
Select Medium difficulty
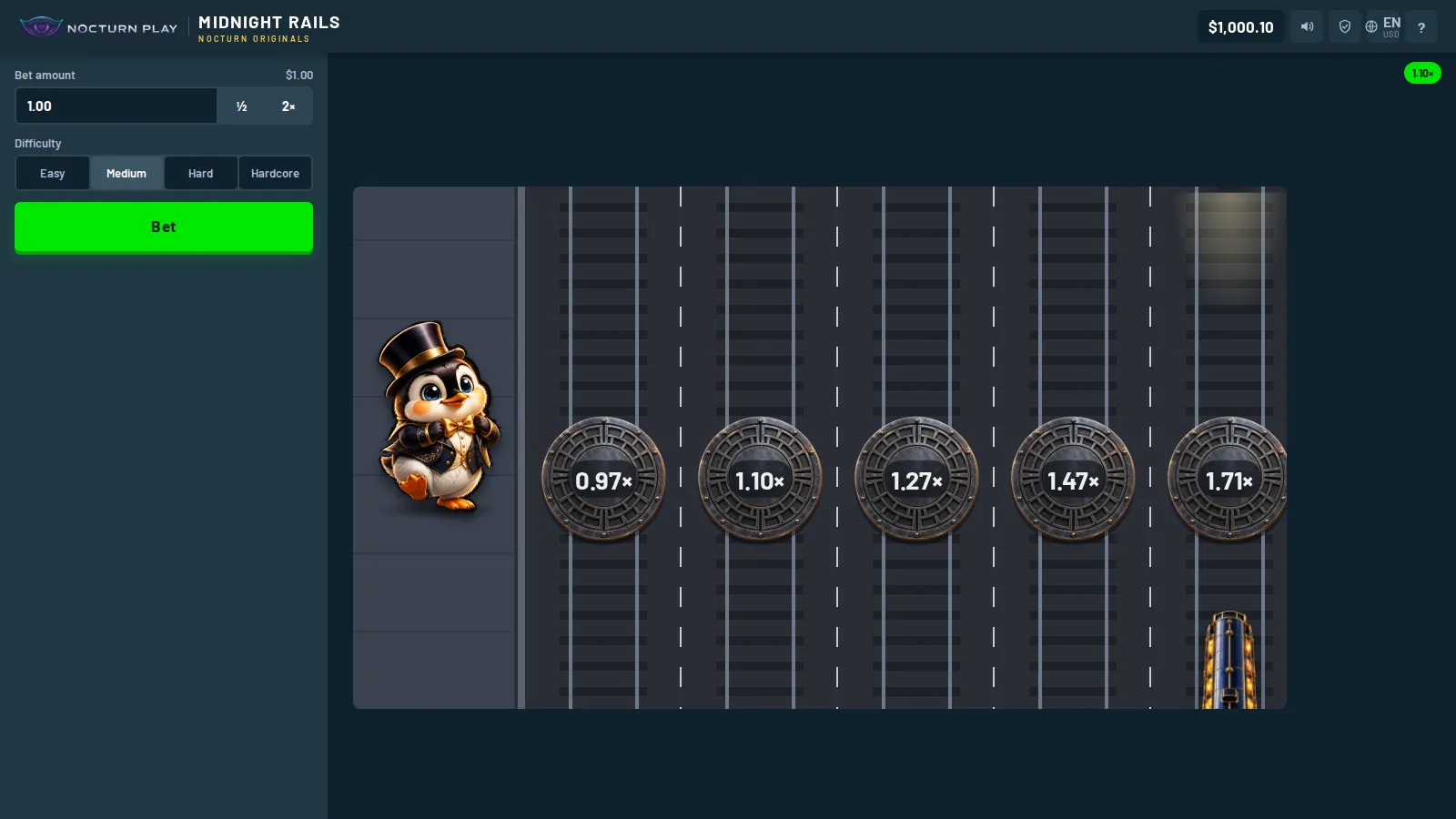pos(126,173)
